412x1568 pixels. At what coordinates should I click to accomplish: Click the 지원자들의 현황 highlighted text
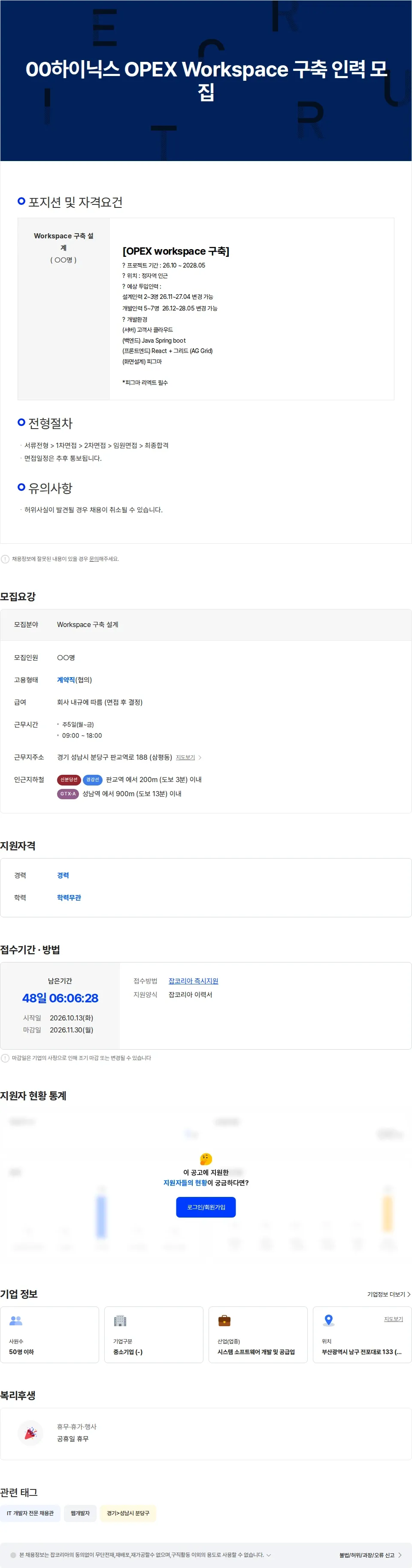tap(185, 1183)
